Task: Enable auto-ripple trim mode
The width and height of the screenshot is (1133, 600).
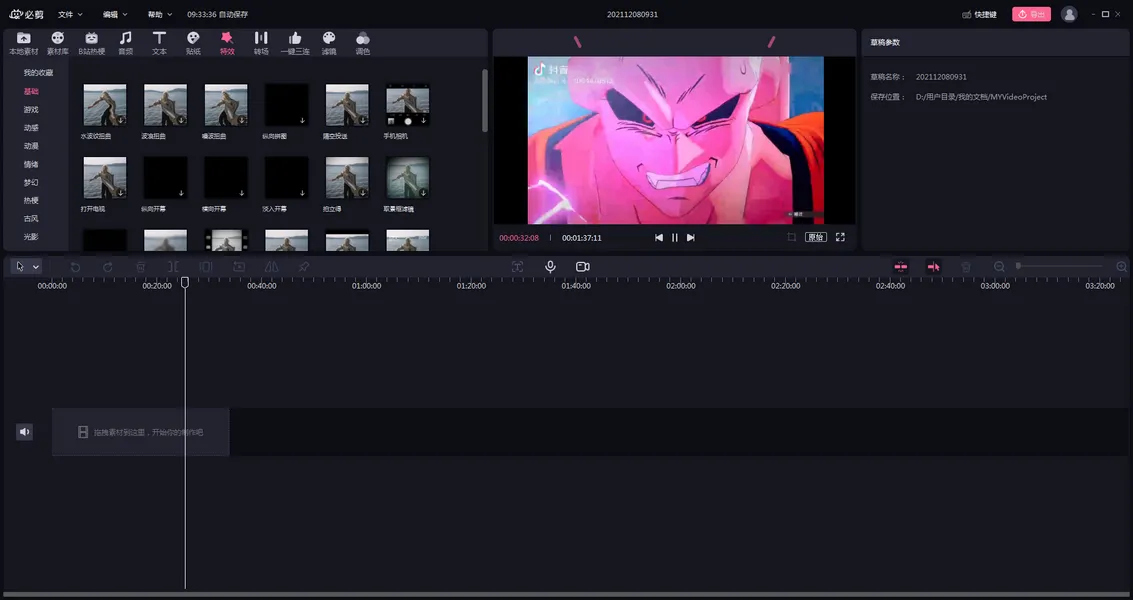Action: [x=901, y=266]
